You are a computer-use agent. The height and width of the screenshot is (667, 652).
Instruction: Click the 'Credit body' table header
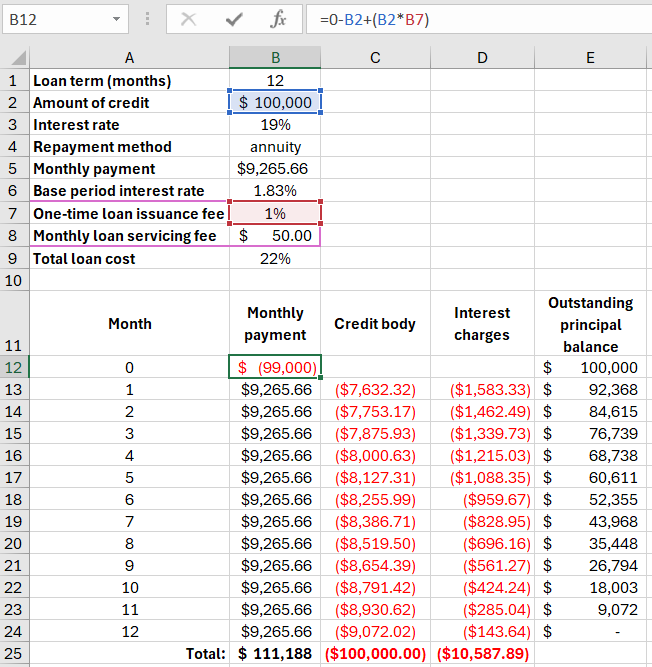point(375,324)
